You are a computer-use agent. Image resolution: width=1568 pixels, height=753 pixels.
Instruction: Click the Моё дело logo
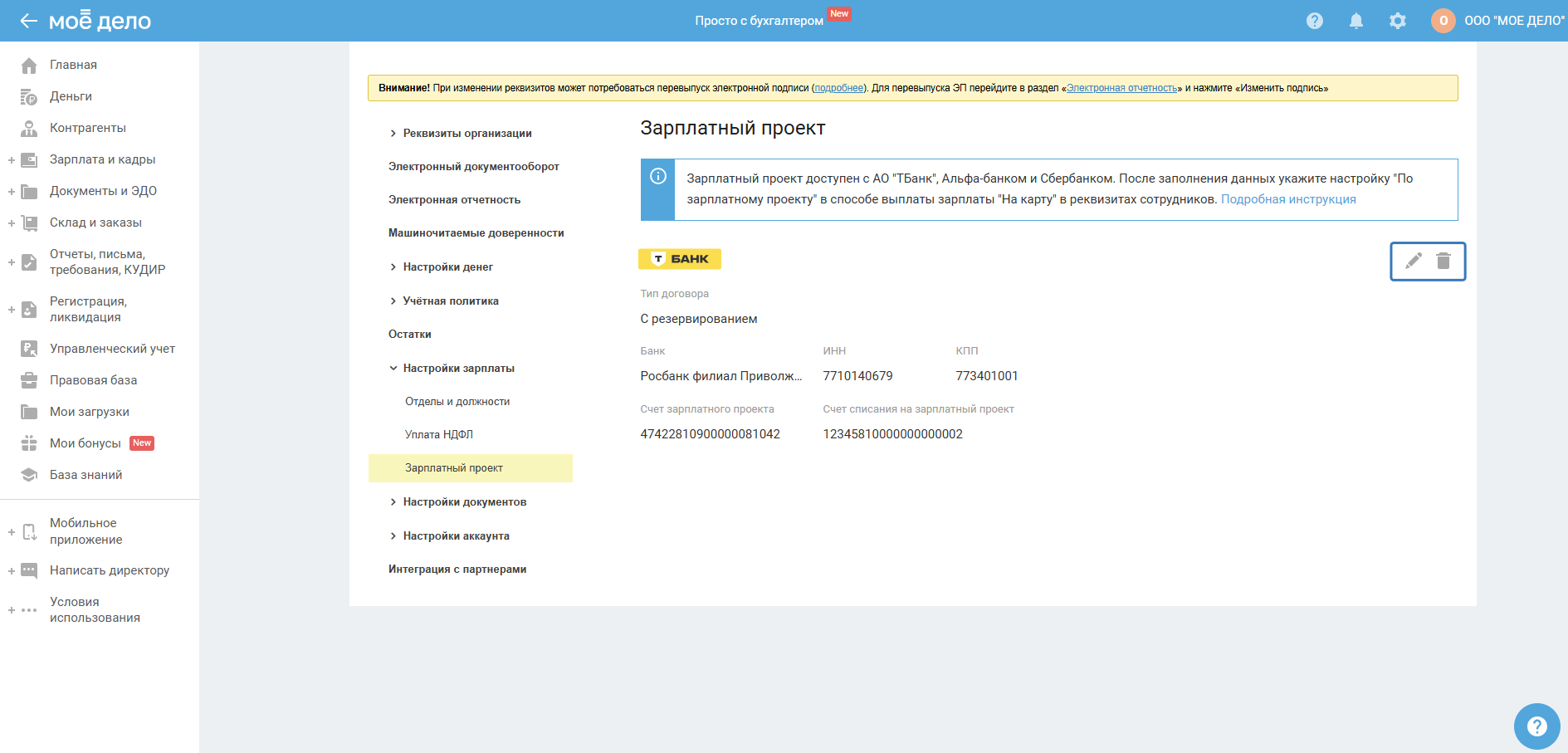point(100,21)
